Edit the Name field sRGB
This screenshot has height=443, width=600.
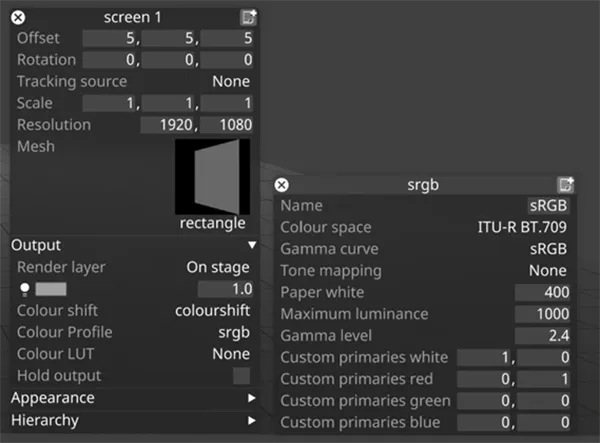click(548, 205)
